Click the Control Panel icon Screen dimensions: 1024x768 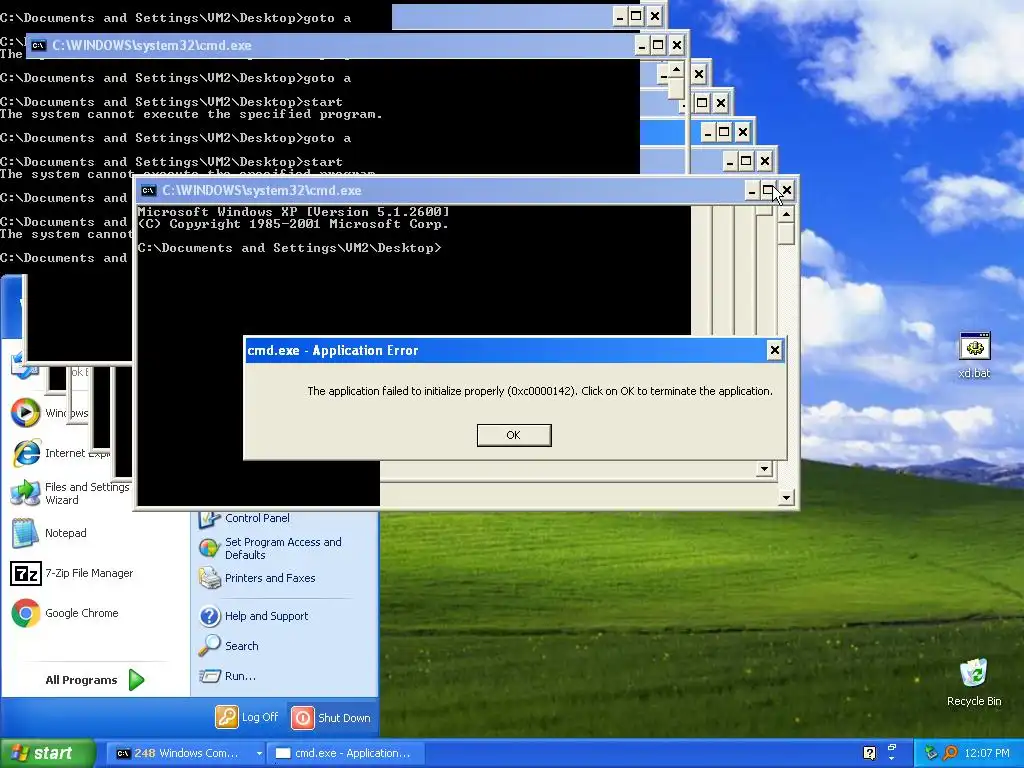click(209, 520)
